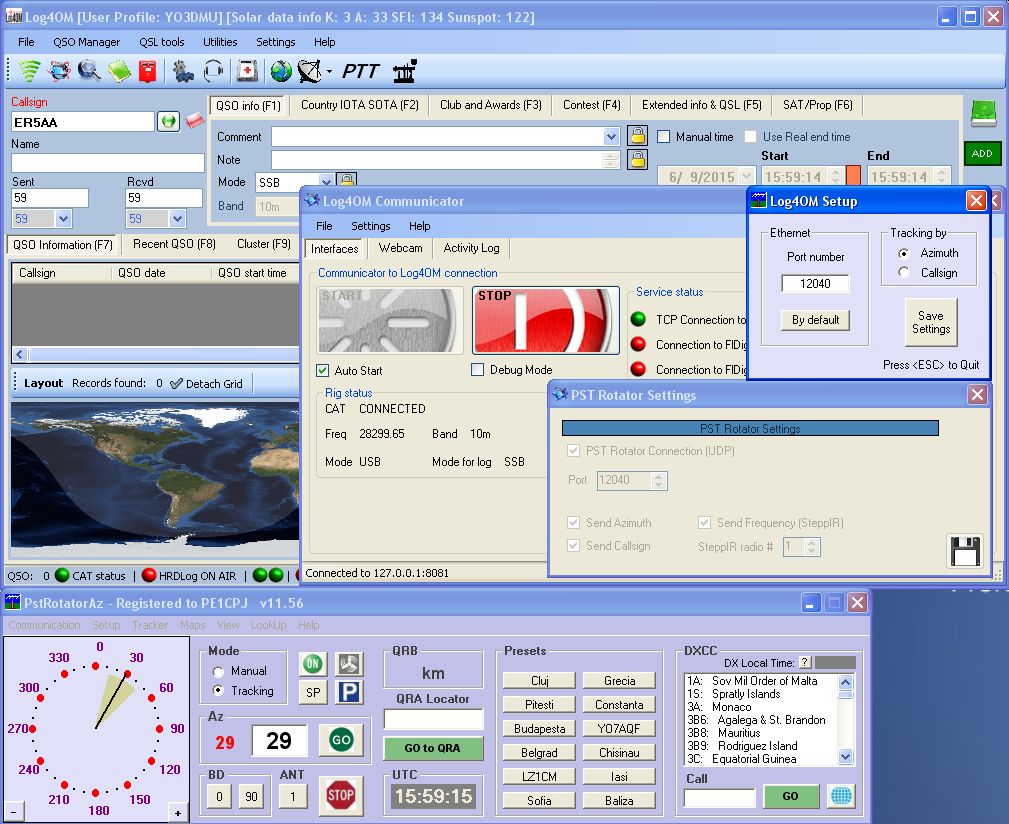Click the fan icon button in PstRotatorAz

point(349,663)
